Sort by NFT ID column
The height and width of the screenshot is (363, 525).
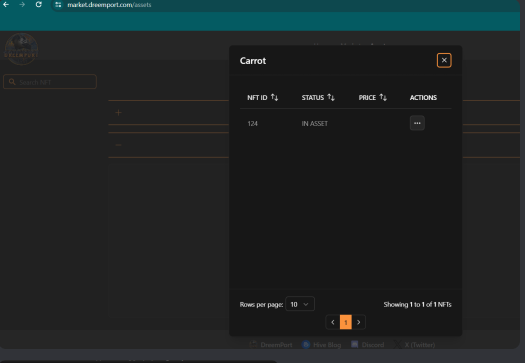click(x=263, y=97)
